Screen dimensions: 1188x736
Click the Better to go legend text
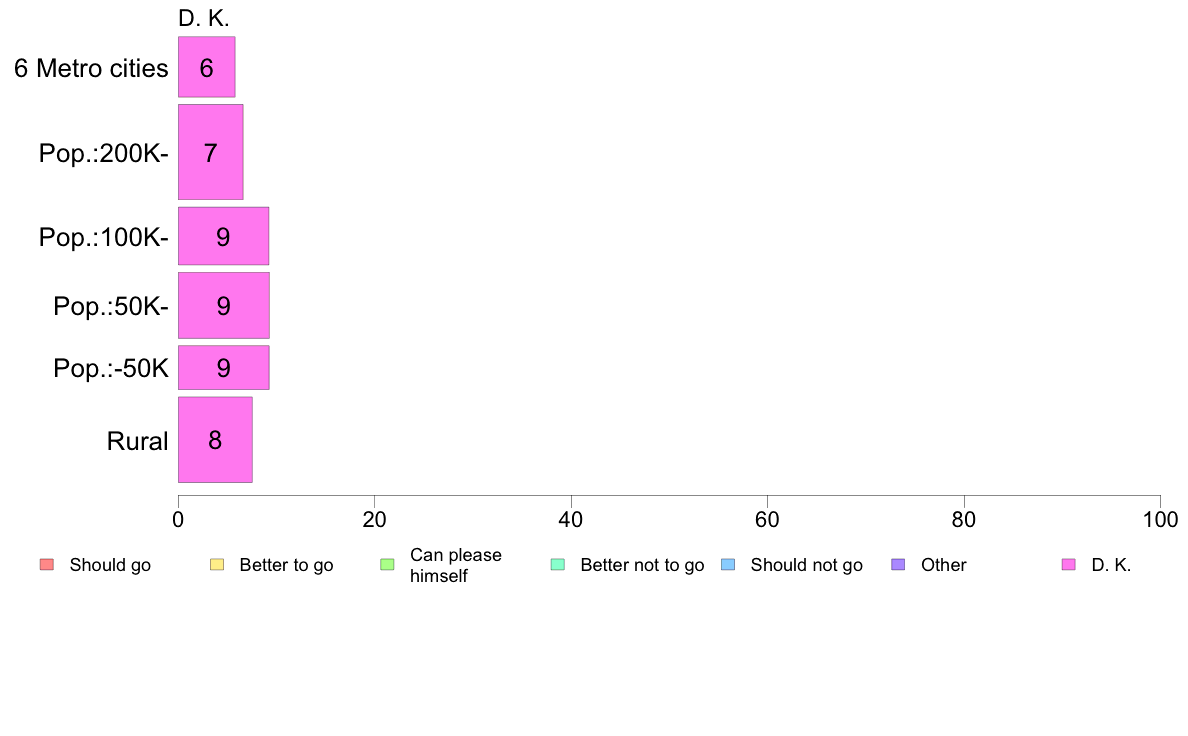tap(286, 565)
